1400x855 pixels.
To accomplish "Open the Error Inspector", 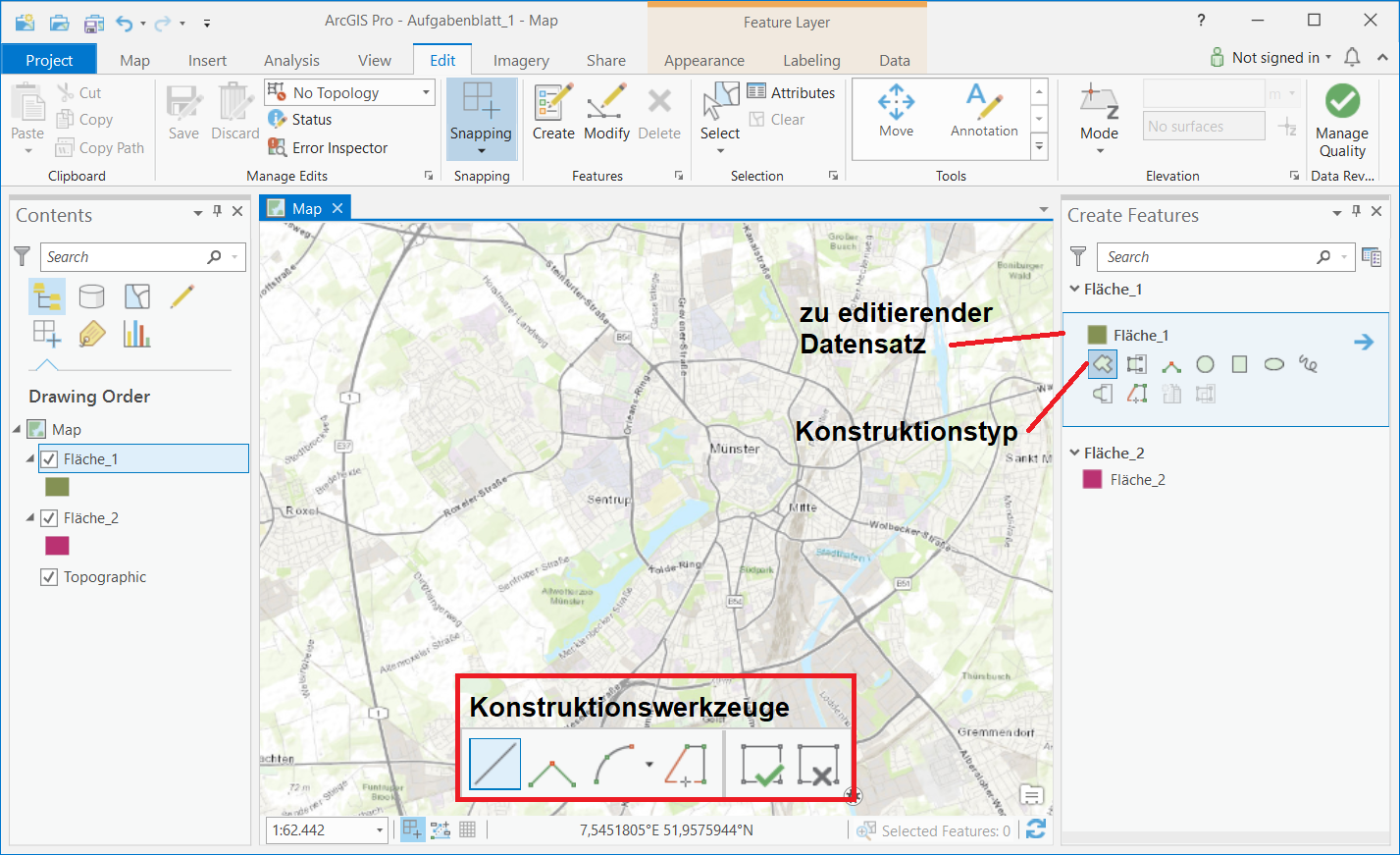I will coord(329,148).
